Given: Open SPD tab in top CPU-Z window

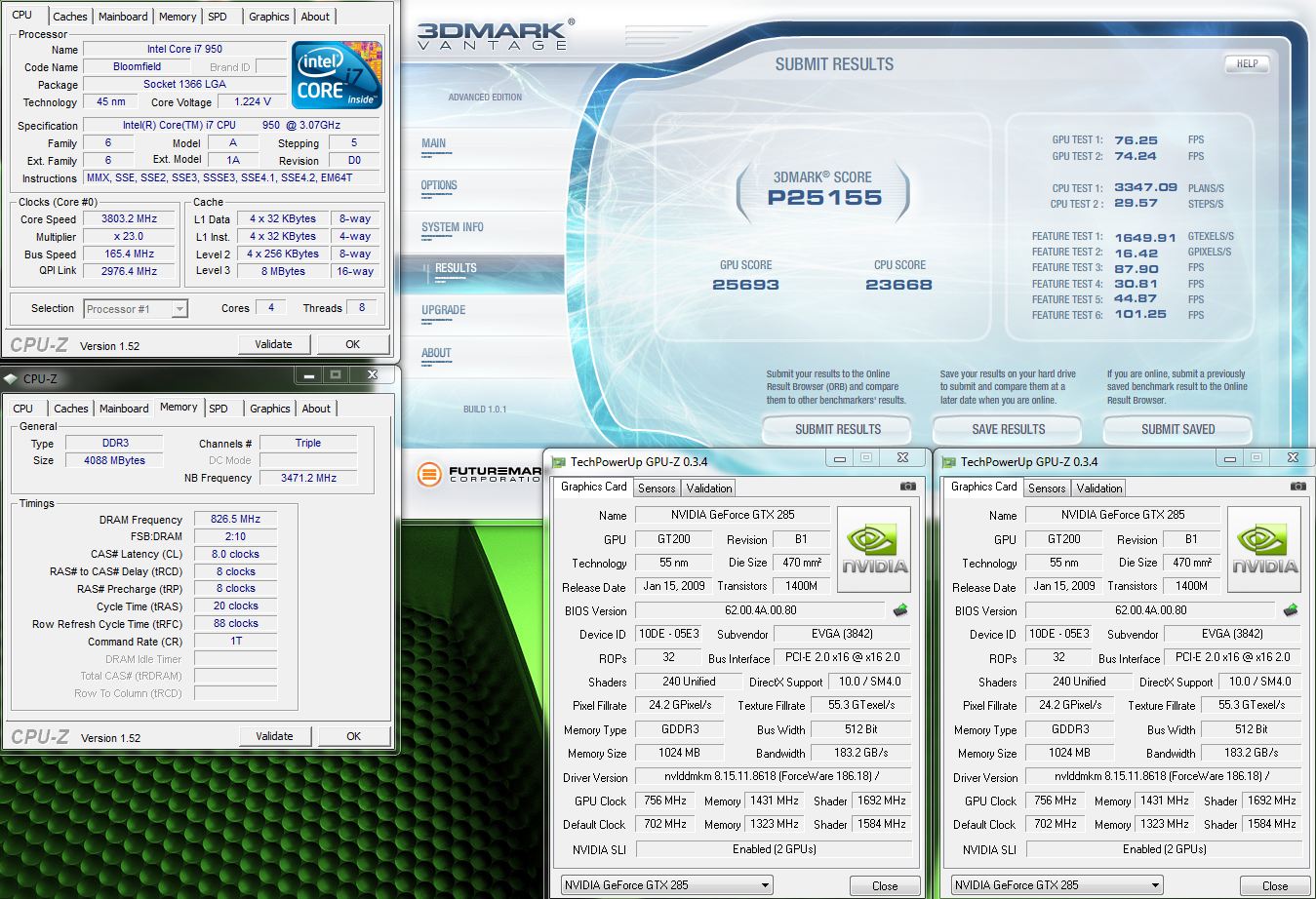Looking at the screenshot, I should 218,17.
